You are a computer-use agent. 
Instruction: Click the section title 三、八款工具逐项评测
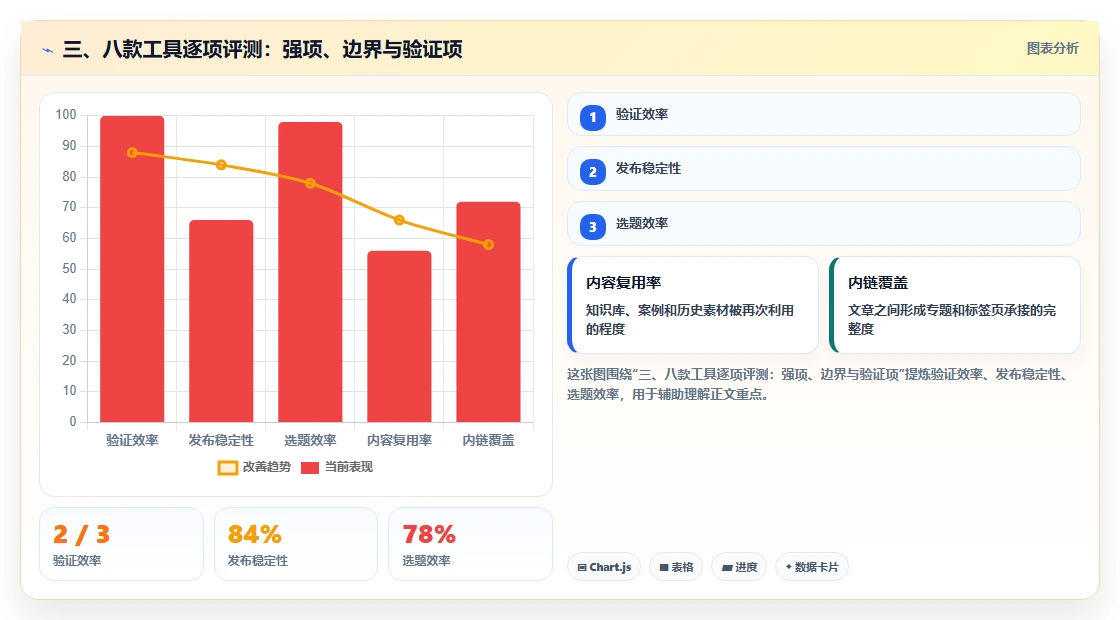(262, 49)
